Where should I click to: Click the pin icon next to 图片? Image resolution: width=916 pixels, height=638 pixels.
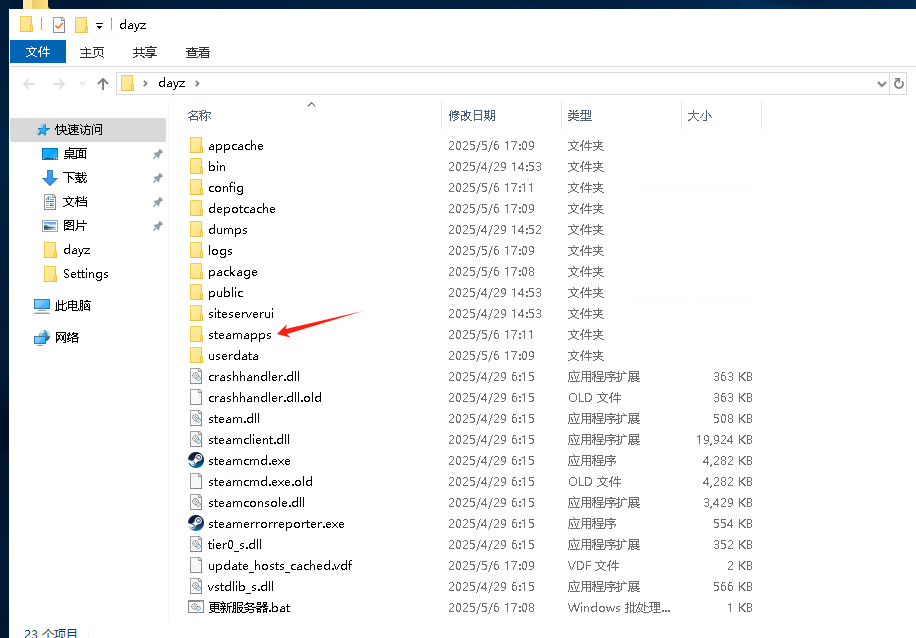coord(157,226)
